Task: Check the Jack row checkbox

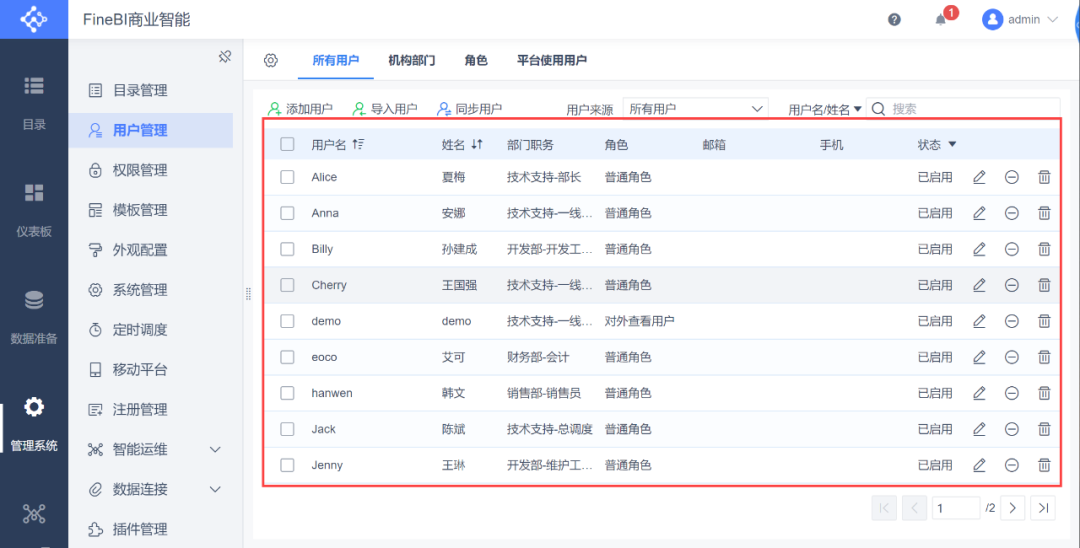Action: (x=287, y=429)
